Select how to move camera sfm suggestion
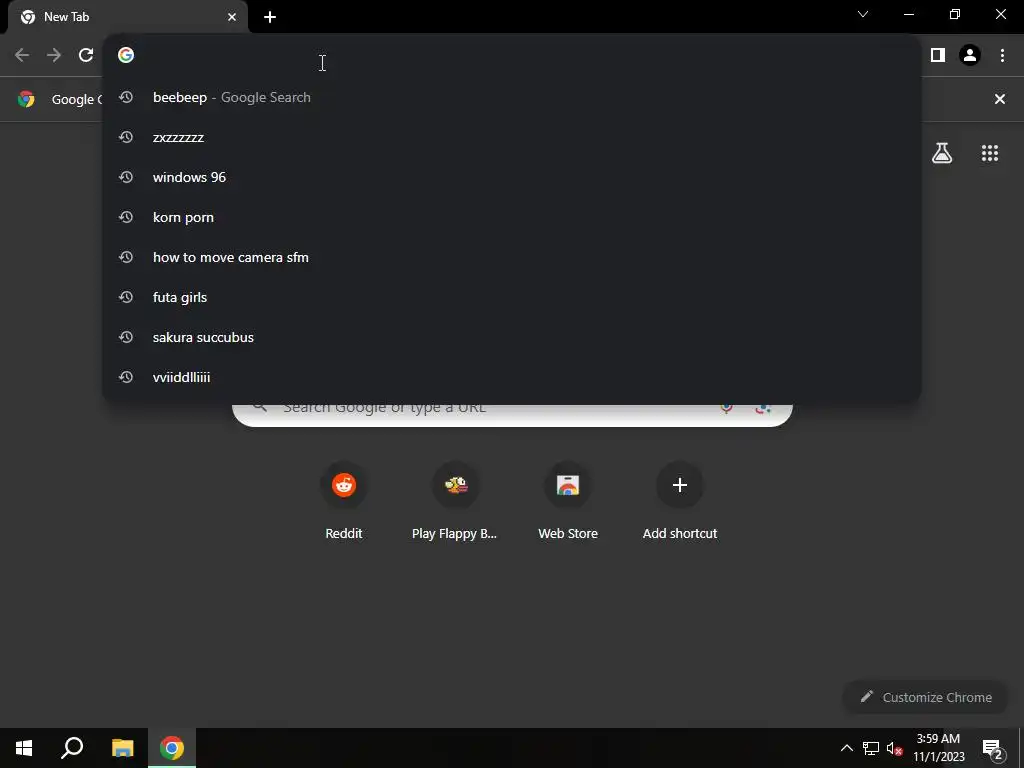Screen dimensions: 1024x768 [512, 257]
